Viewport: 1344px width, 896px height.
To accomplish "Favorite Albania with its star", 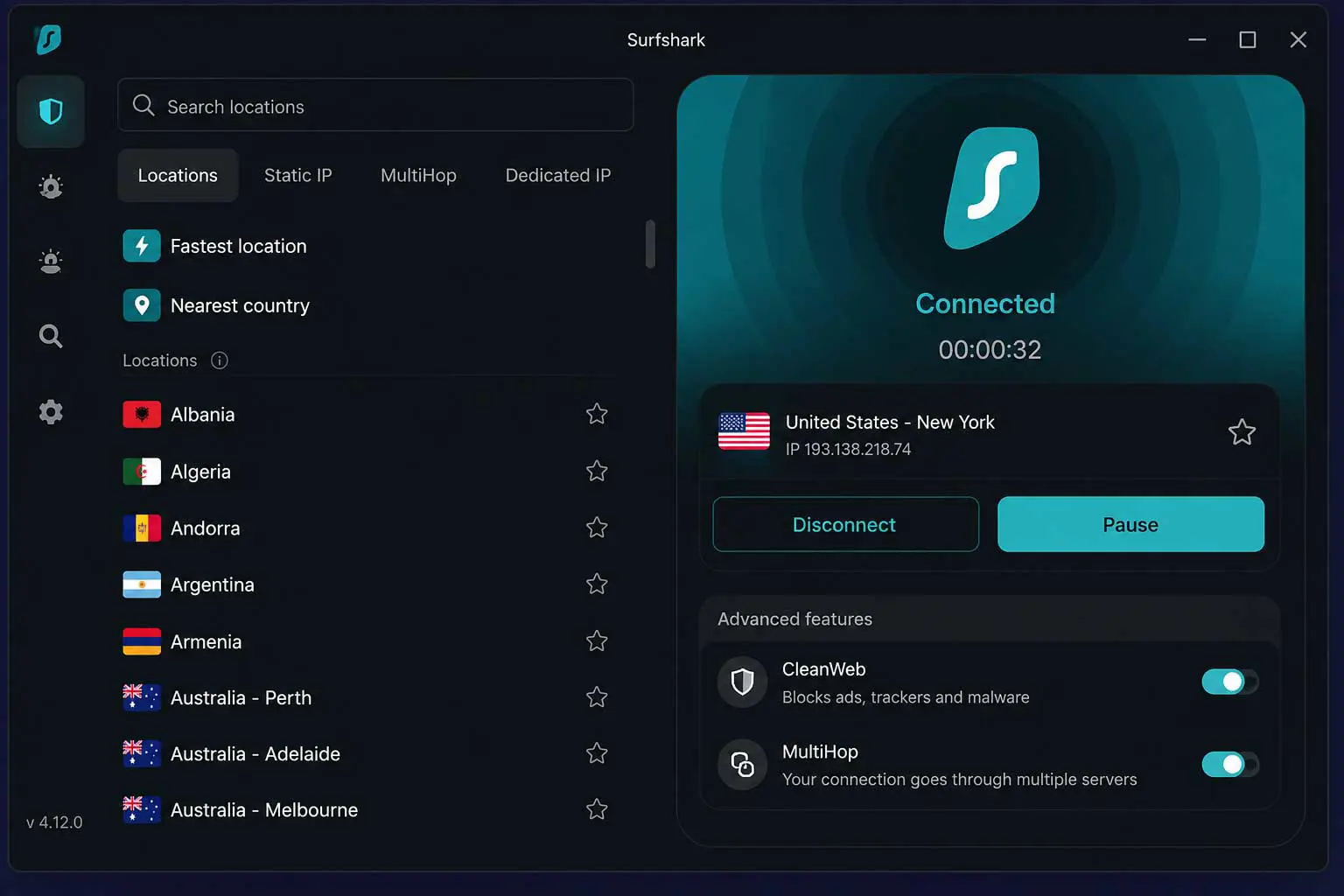I will [597, 414].
